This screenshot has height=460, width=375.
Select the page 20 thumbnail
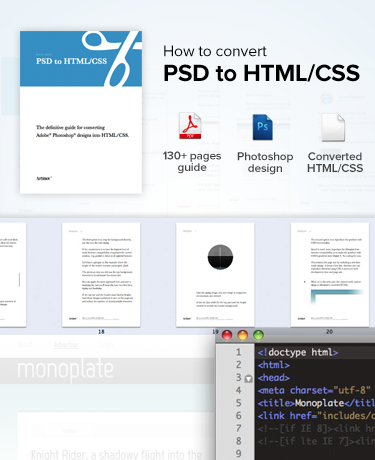coord(330,275)
